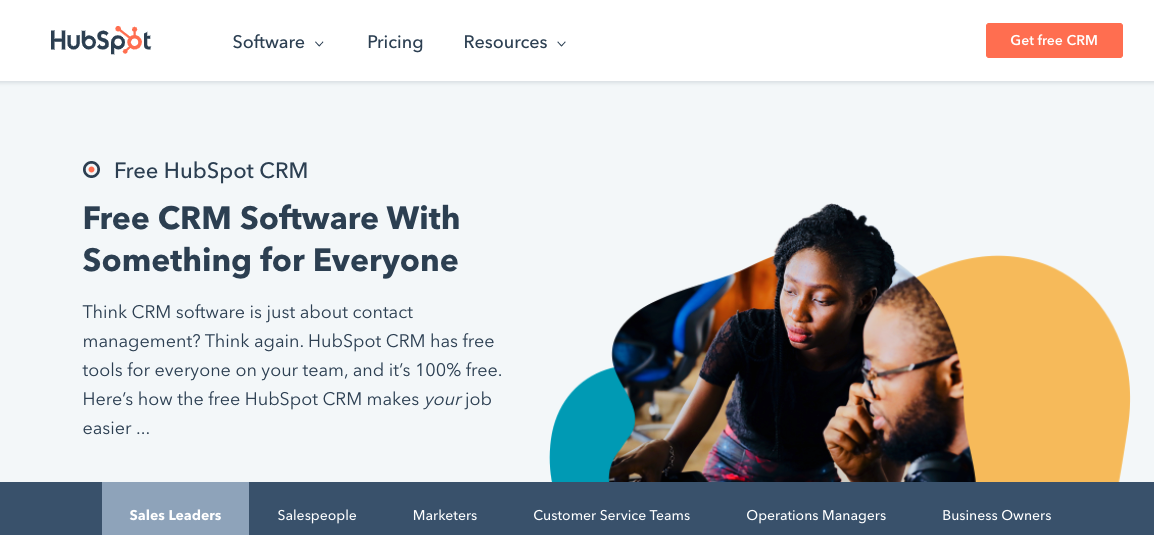Open the Software menu

tap(278, 42)
